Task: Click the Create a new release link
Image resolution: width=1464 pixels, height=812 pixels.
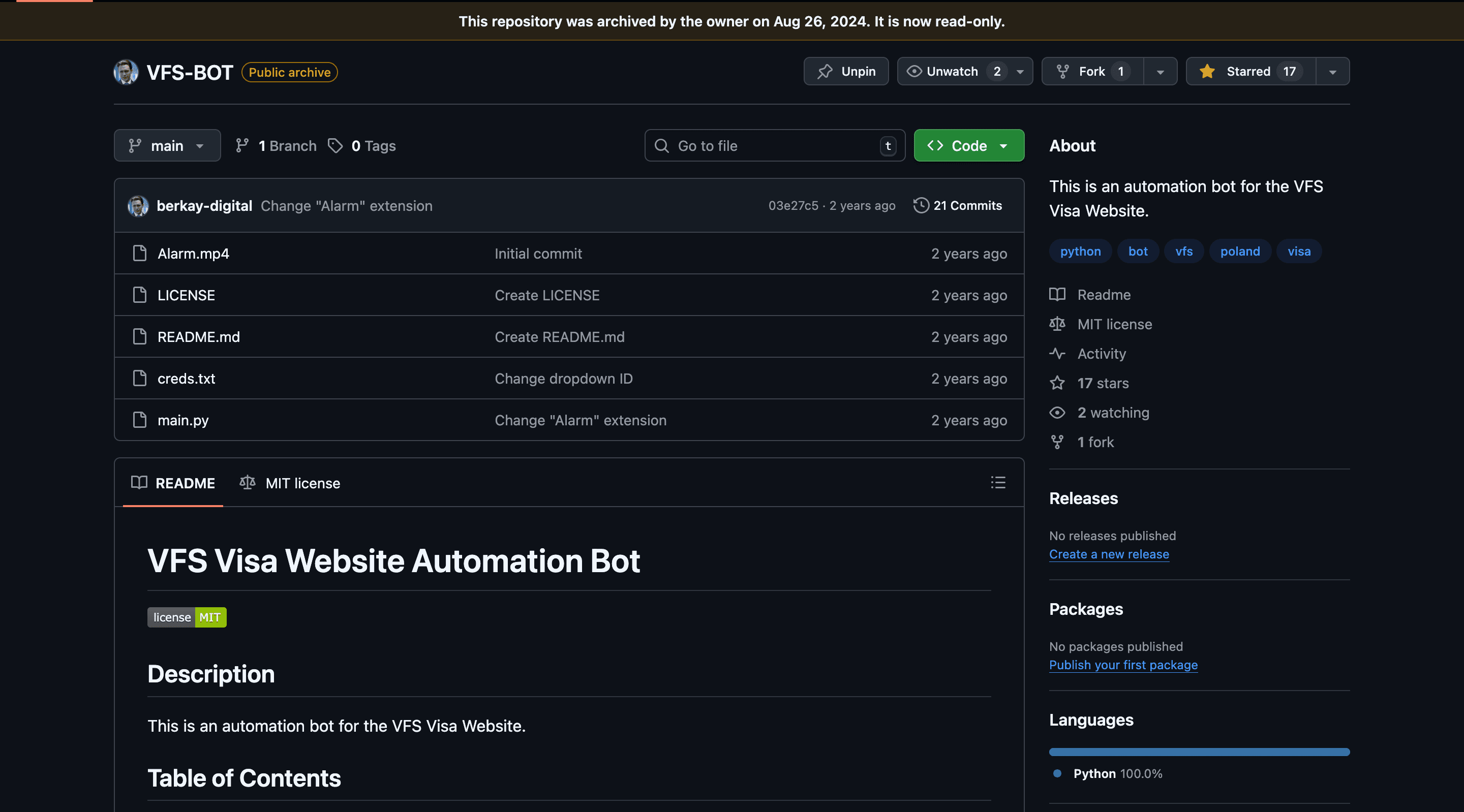Action: 1109,554
